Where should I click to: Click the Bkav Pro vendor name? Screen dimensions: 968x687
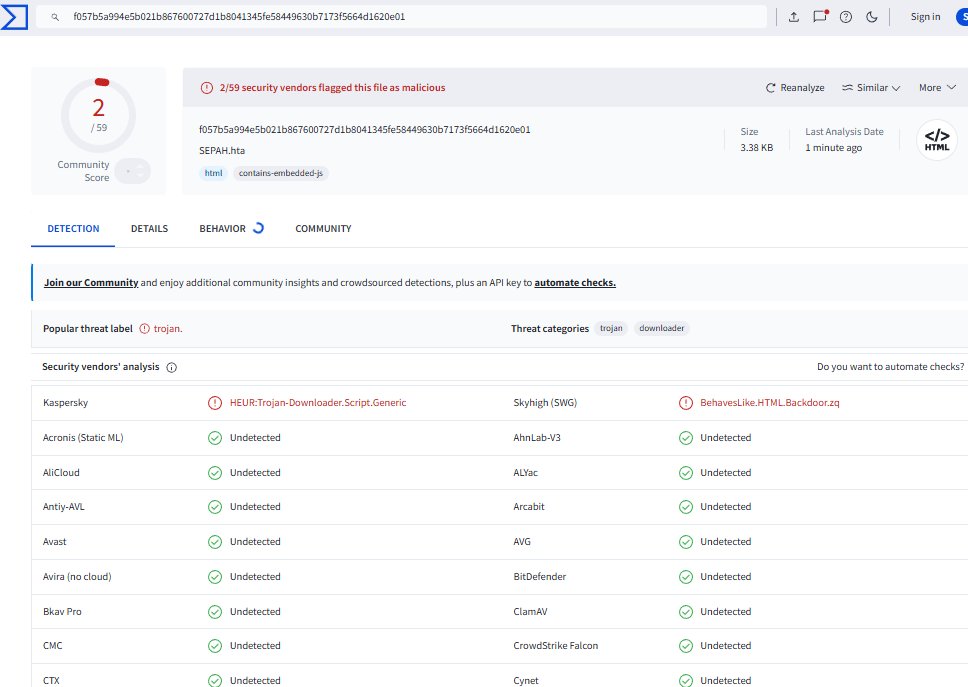(x=62, y=612)
